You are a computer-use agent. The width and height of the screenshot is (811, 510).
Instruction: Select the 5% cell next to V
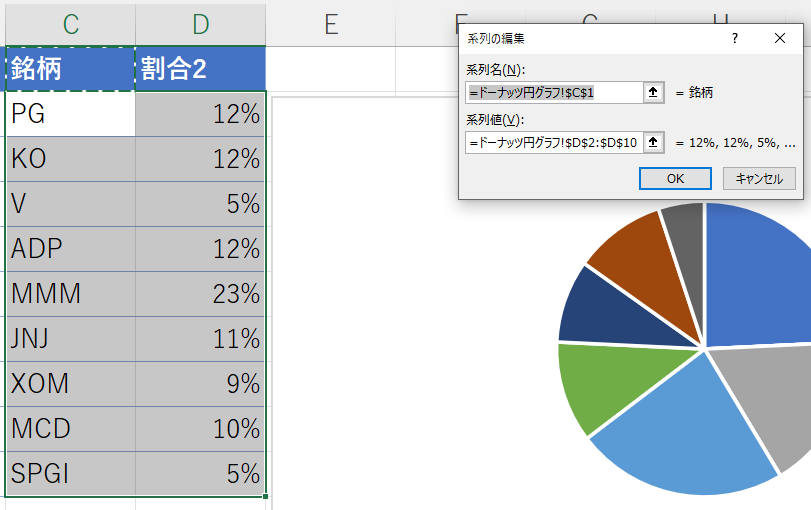point(201,204)
